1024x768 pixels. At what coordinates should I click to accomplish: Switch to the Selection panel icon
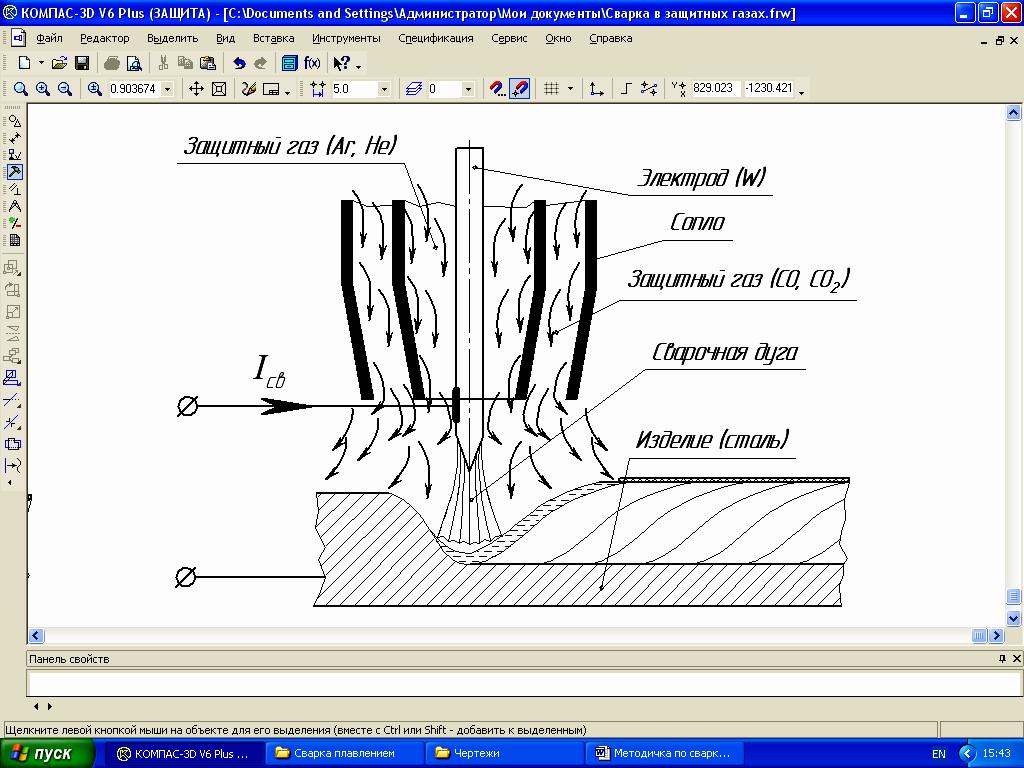click(x=14, y=223)
